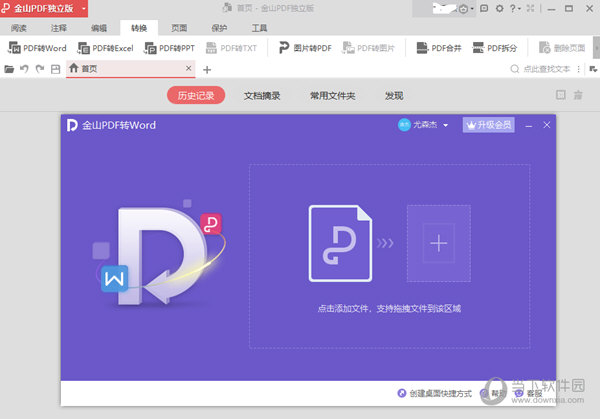Click the plus box to add file
600x419 pixels.
(x=439, y=243)
